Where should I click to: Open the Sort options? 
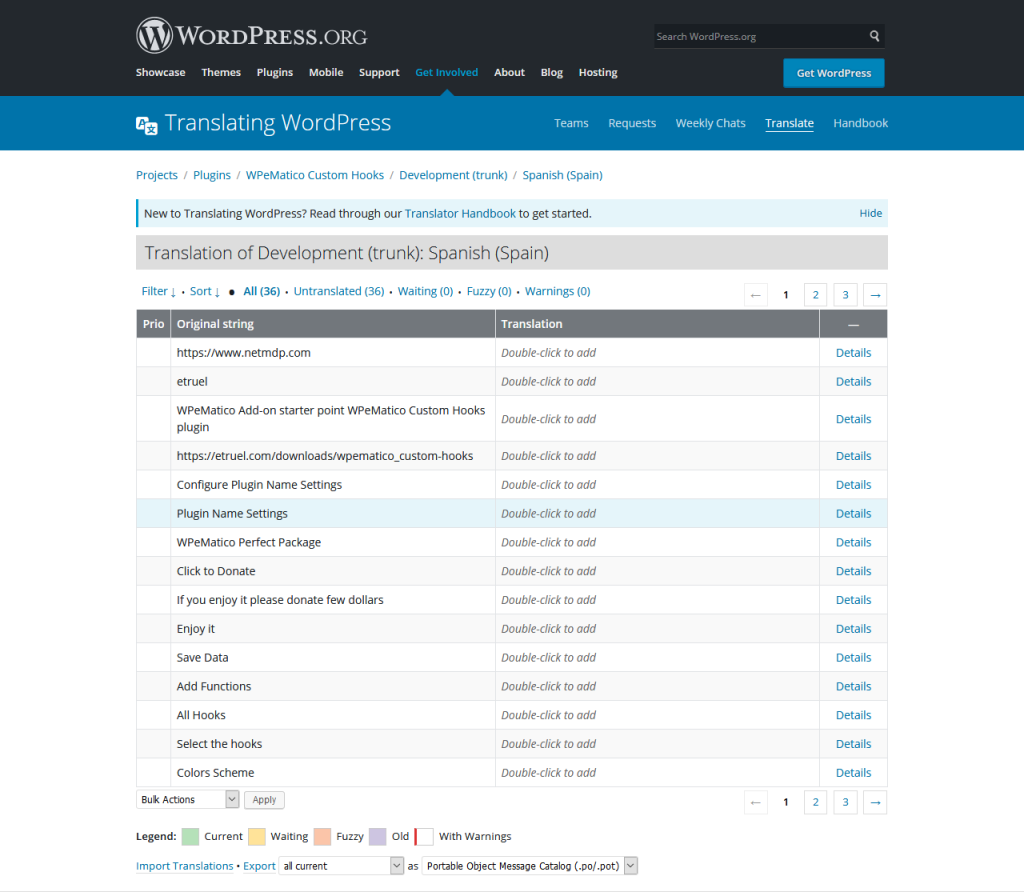(x=204, y=291)
